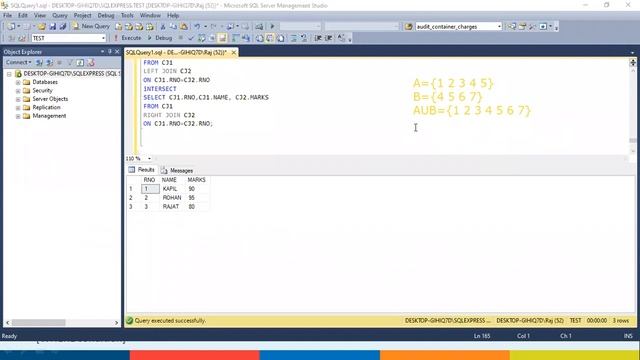Start the Debug button in toolbar
The height and width of the screenshot is (360, 640).
coord(160,38)
